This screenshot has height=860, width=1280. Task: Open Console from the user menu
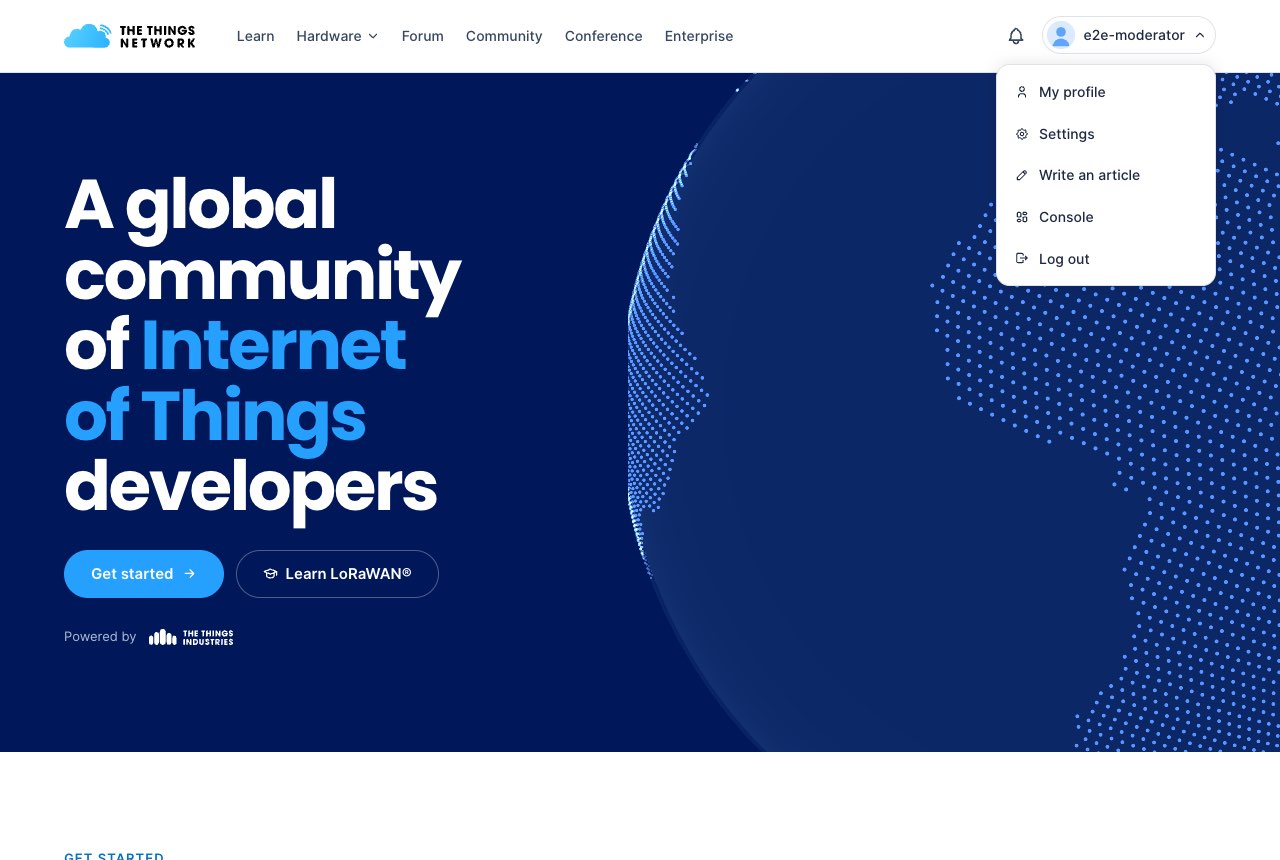1106,217
